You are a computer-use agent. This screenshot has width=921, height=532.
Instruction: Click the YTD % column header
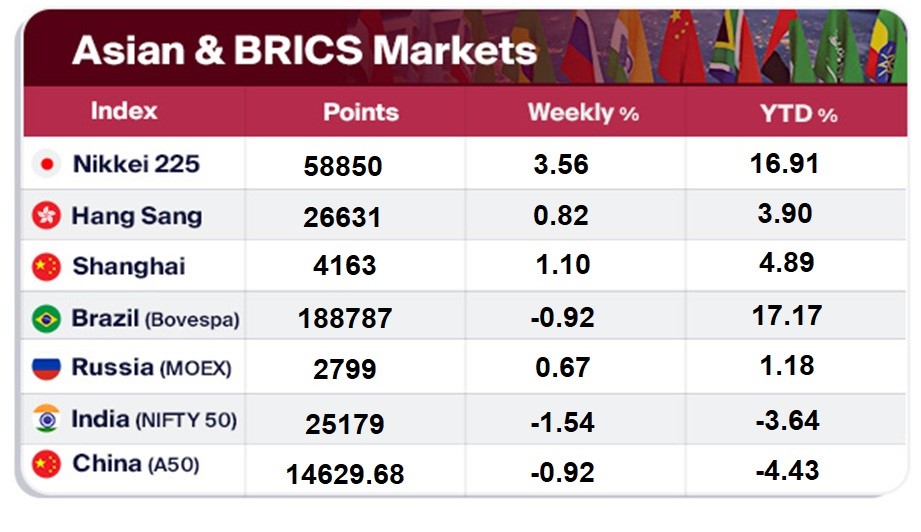click(x=798, y=113)
